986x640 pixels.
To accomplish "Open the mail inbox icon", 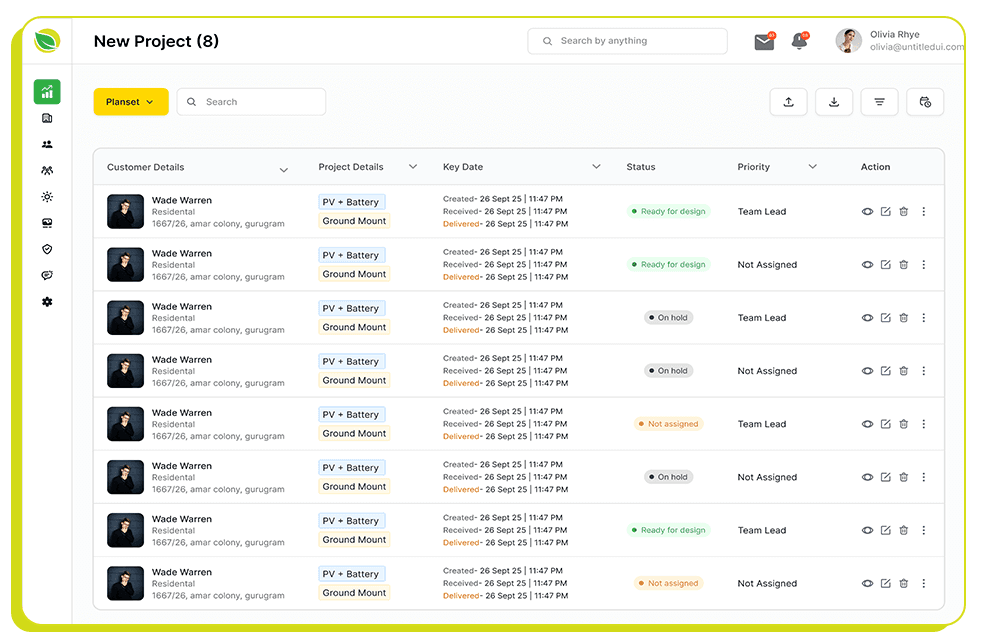I will 764,41.
